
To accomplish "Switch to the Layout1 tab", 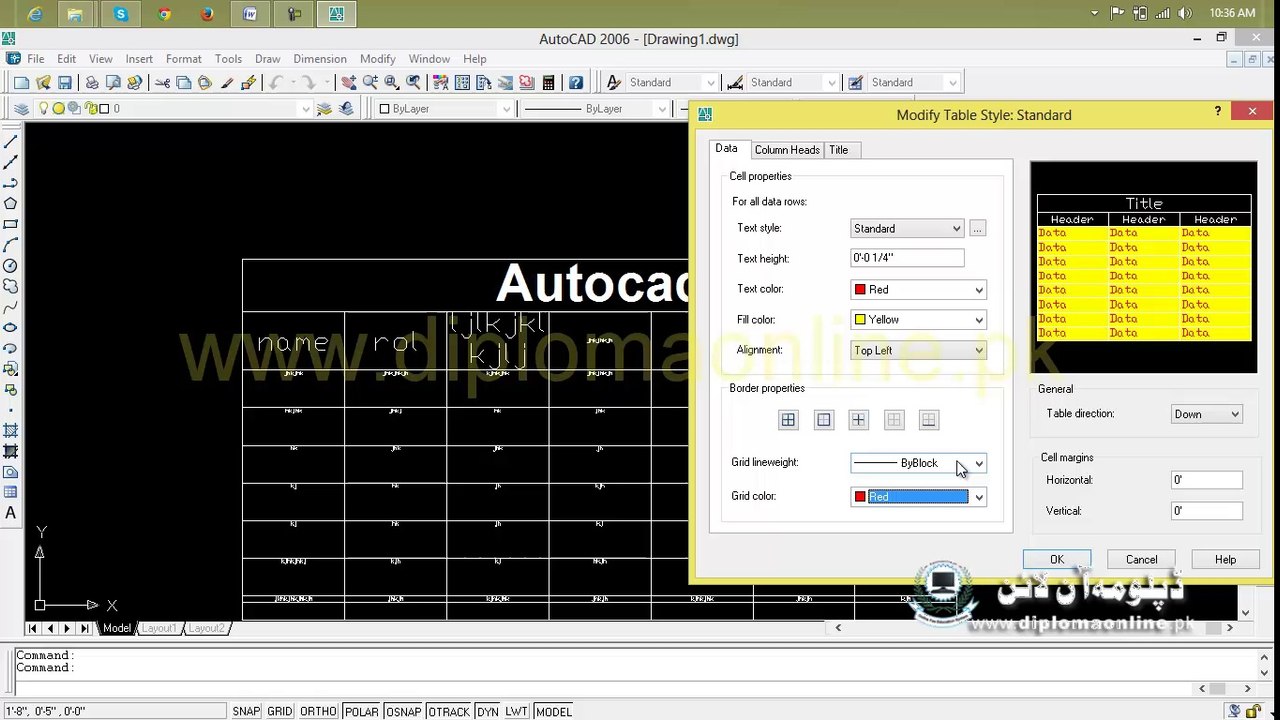I will pyautogui.click(x=158, y=628).
